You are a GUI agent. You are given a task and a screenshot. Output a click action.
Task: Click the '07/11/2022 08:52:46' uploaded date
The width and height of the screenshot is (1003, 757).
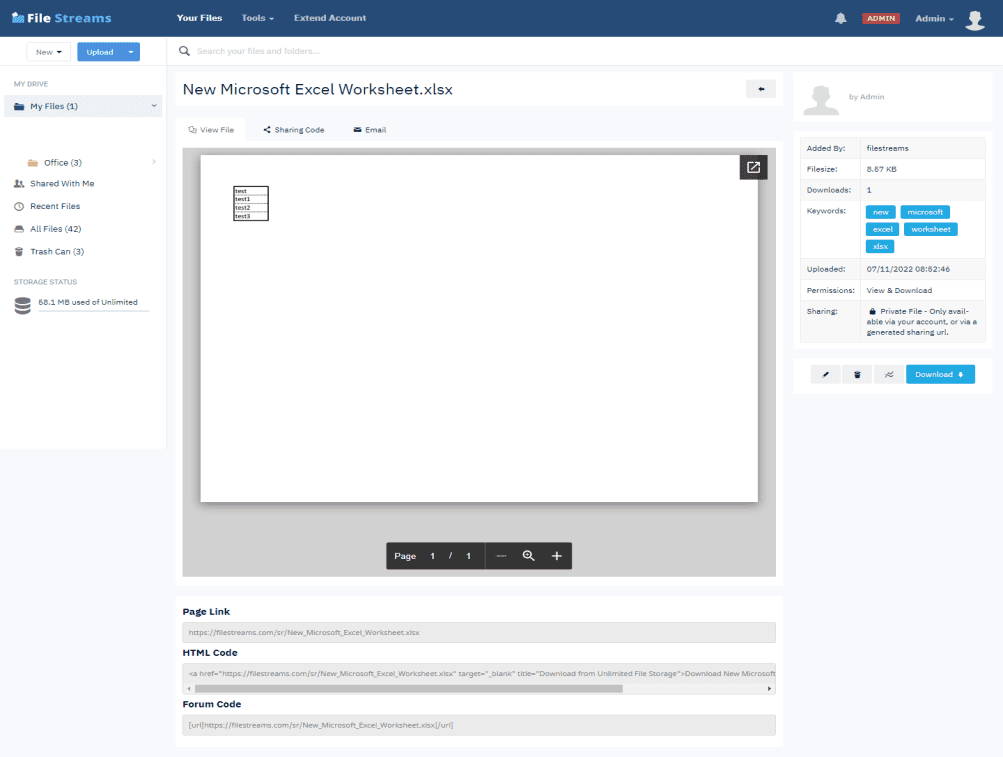908,269
